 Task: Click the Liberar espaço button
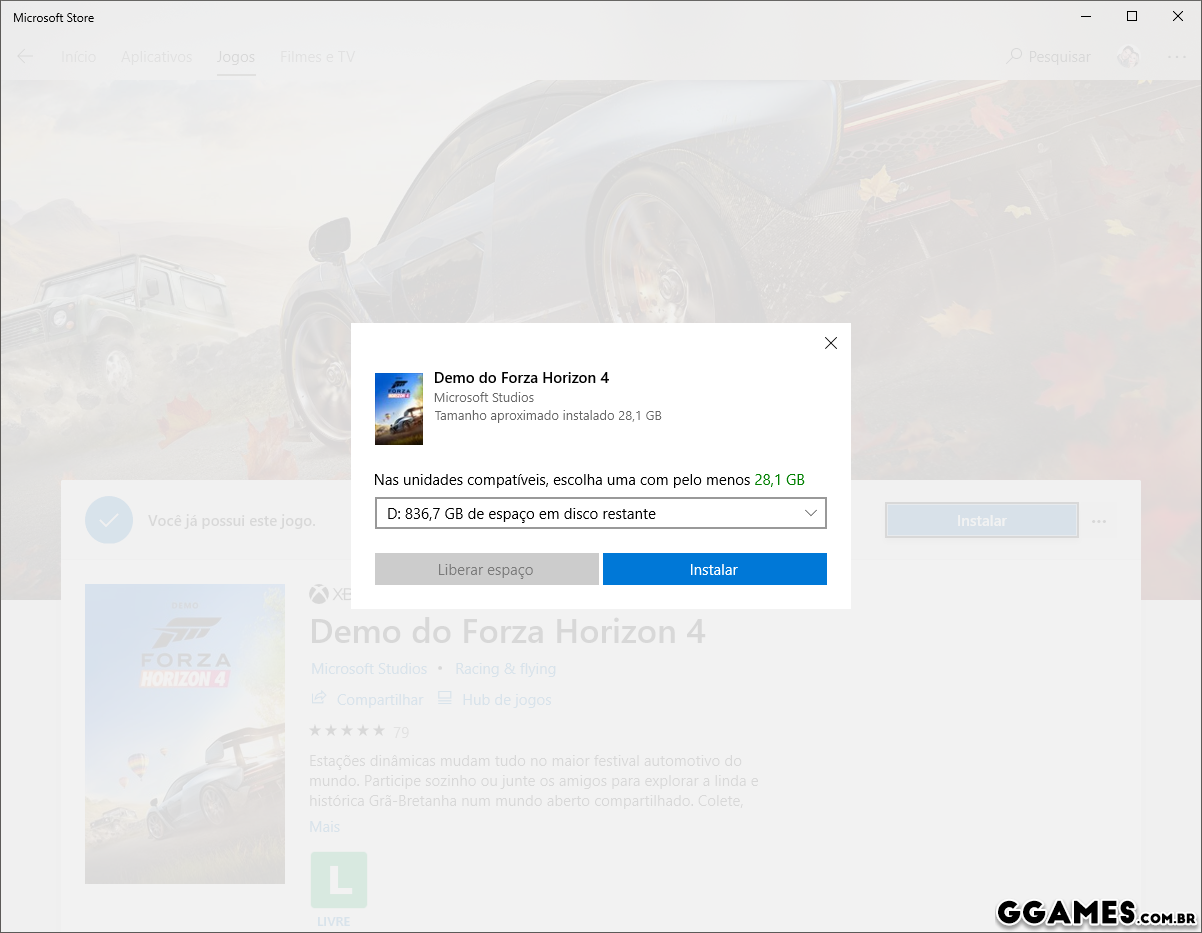[x=486, y=569]
